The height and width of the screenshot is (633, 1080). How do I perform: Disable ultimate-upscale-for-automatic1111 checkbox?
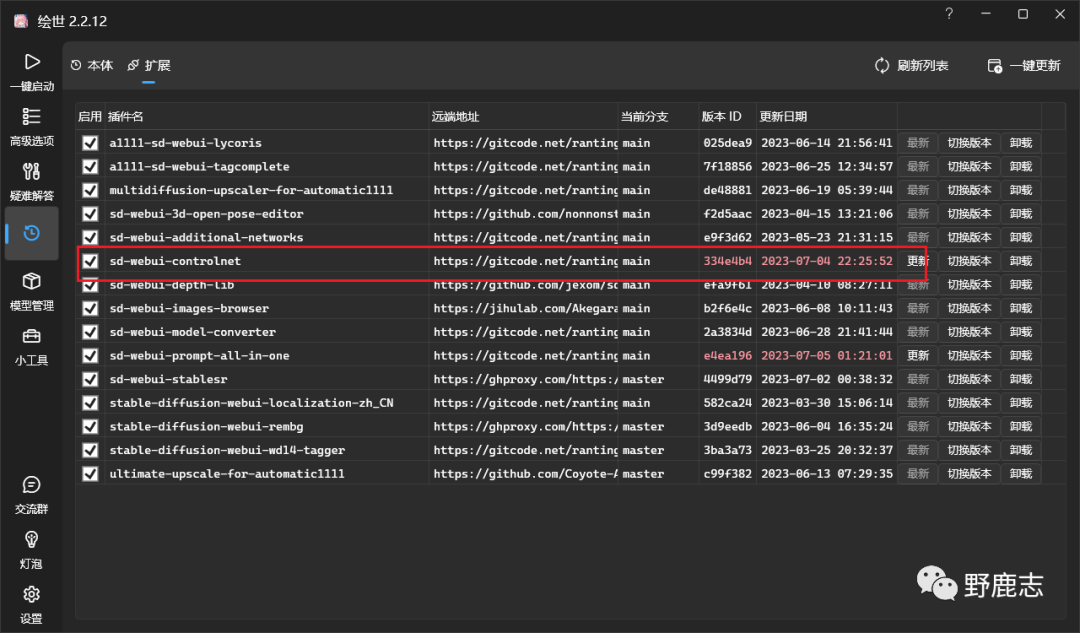tap(90, 474)
